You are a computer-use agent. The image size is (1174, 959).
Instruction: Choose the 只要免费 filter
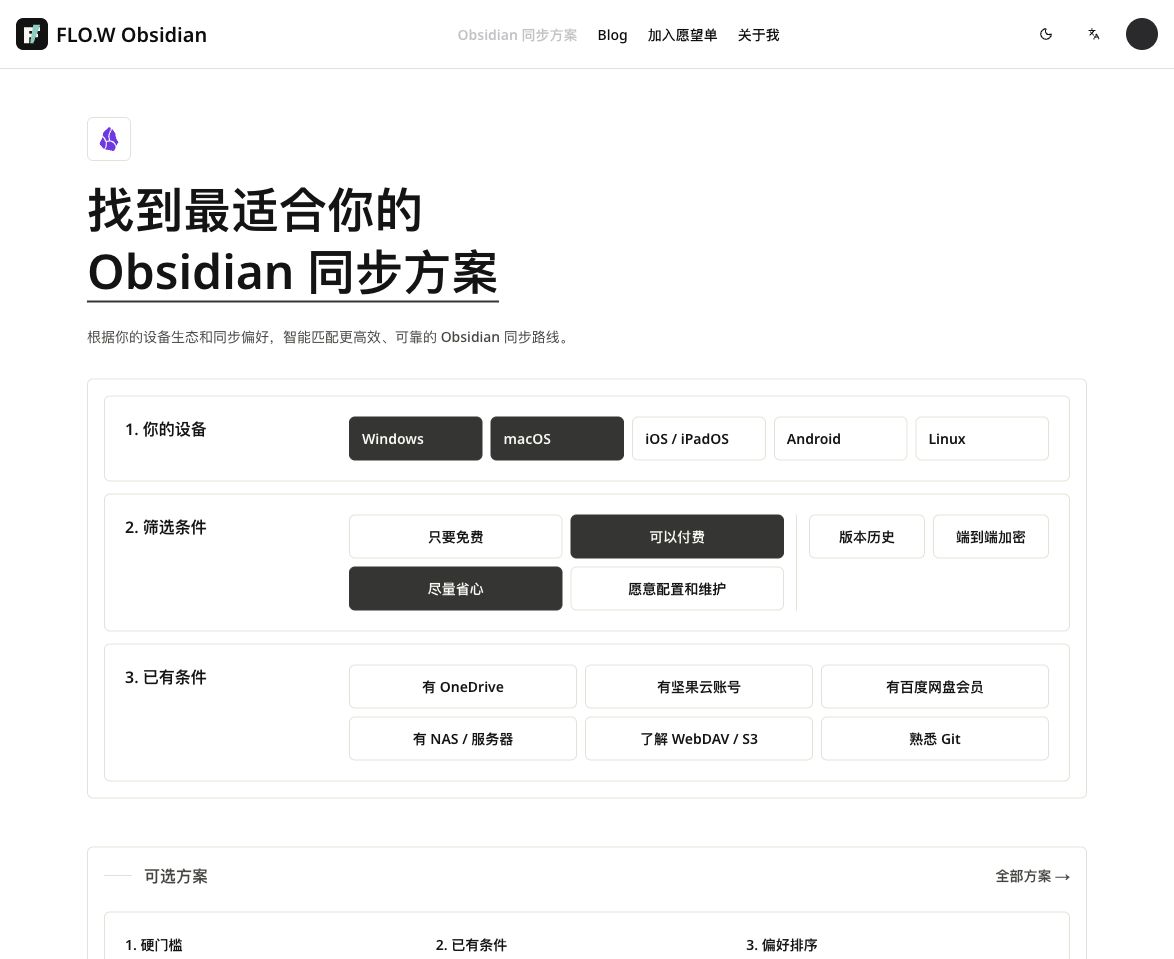[455, 537]
